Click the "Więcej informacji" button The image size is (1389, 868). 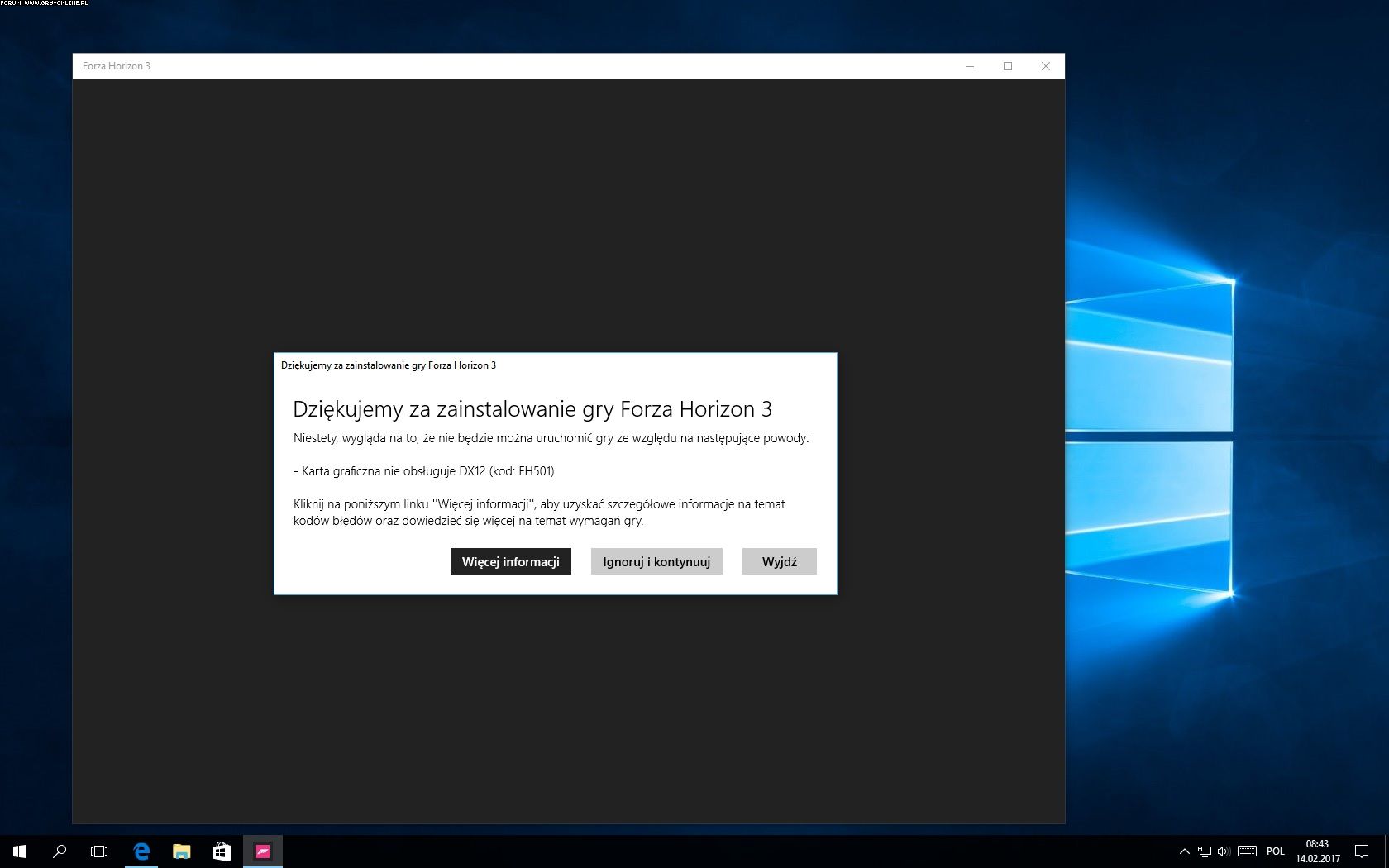click(510, 561)
